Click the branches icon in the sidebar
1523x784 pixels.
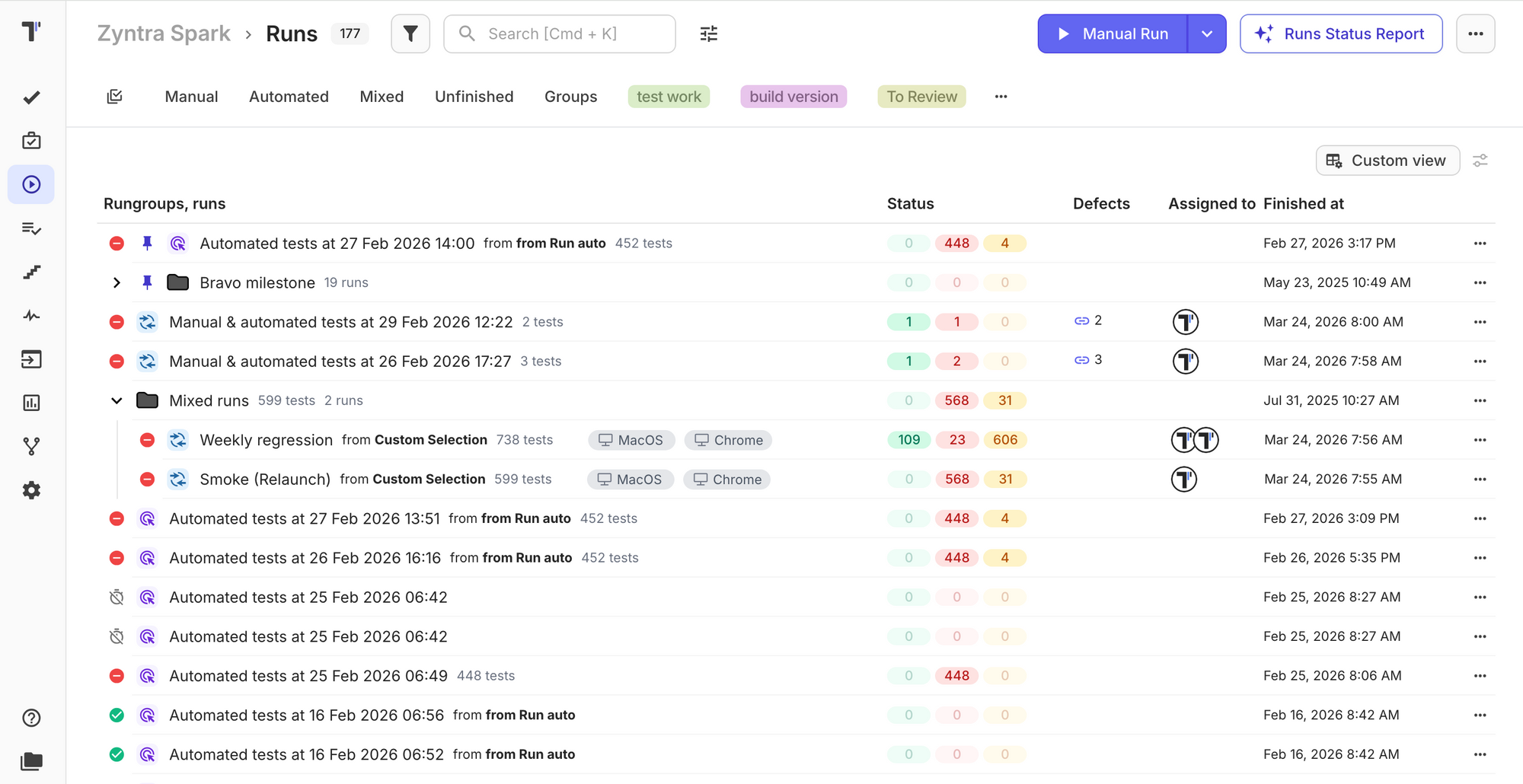[30, 447]
